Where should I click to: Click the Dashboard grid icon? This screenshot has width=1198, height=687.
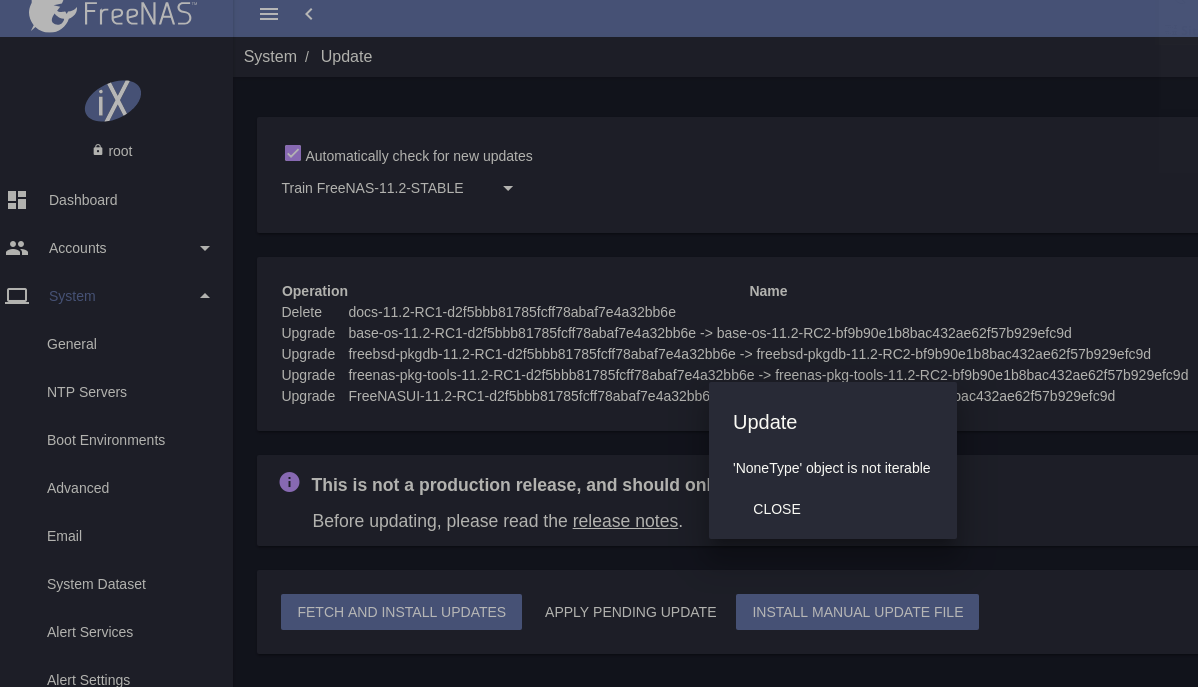coord(17,199)
